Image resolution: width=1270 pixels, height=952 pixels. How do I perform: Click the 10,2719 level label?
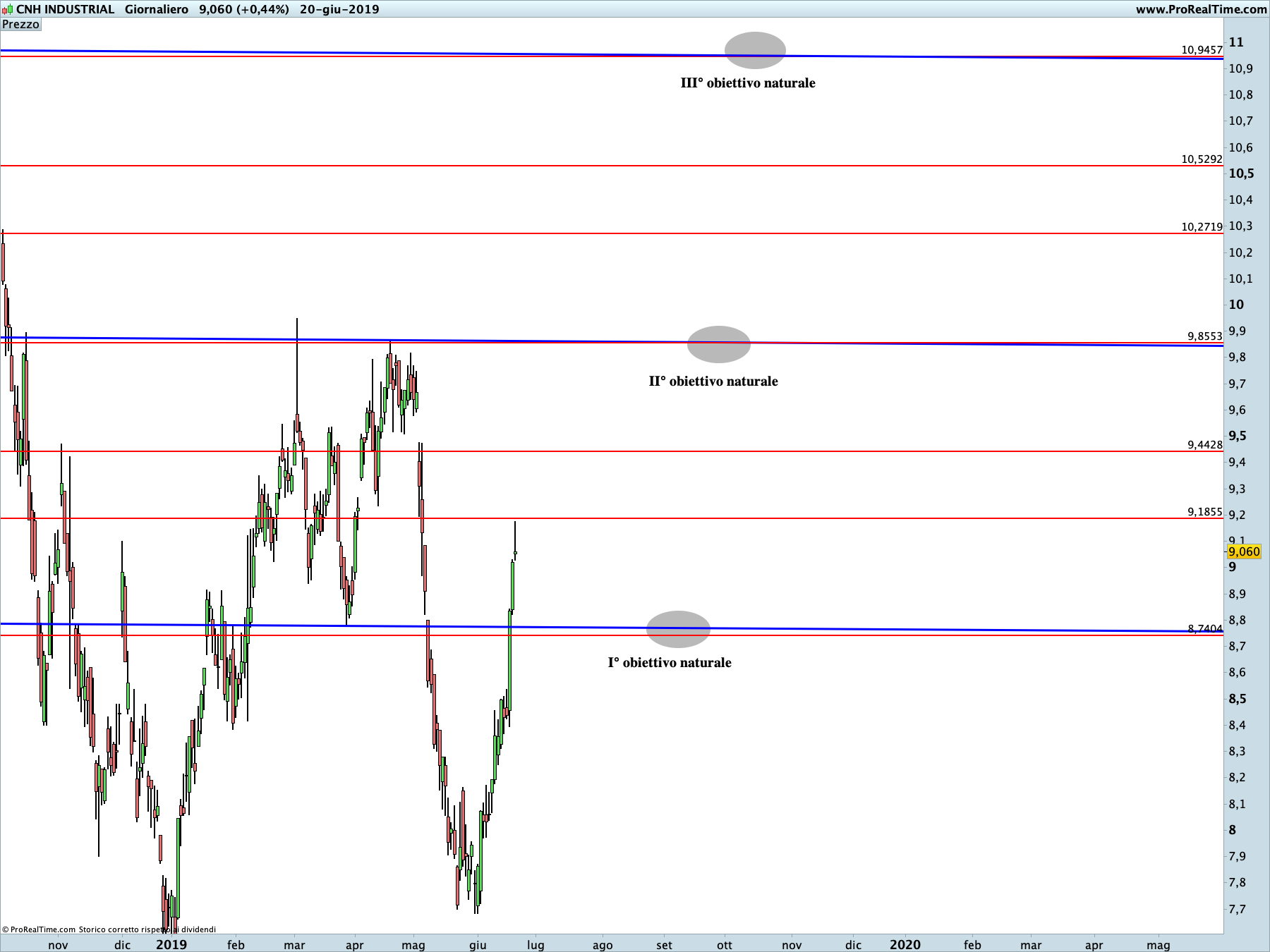coord(1202,227)
